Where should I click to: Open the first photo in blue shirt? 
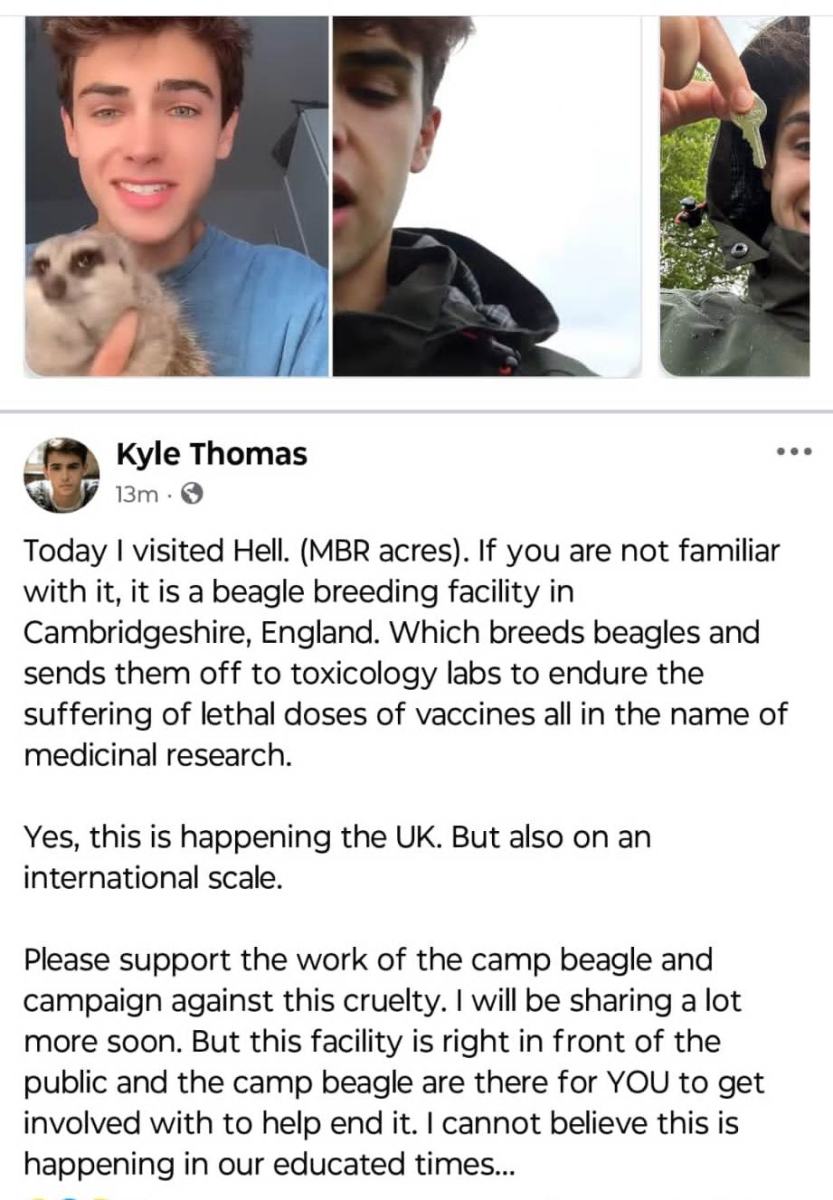pos(176,196)
